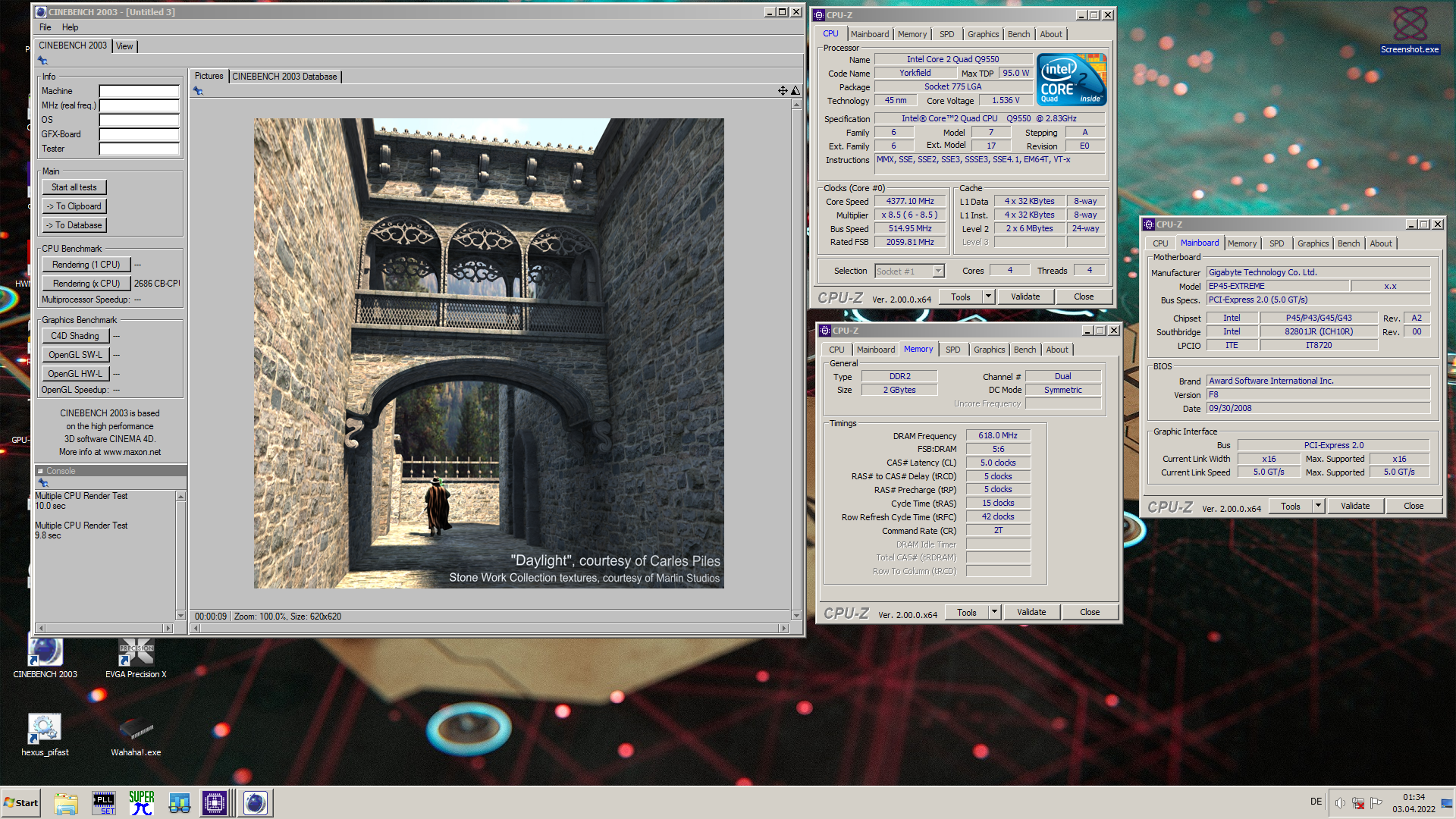Click the volume speaker tray icon
This screenshot has width=1456, height=819.
click(x=1340, y=803)
